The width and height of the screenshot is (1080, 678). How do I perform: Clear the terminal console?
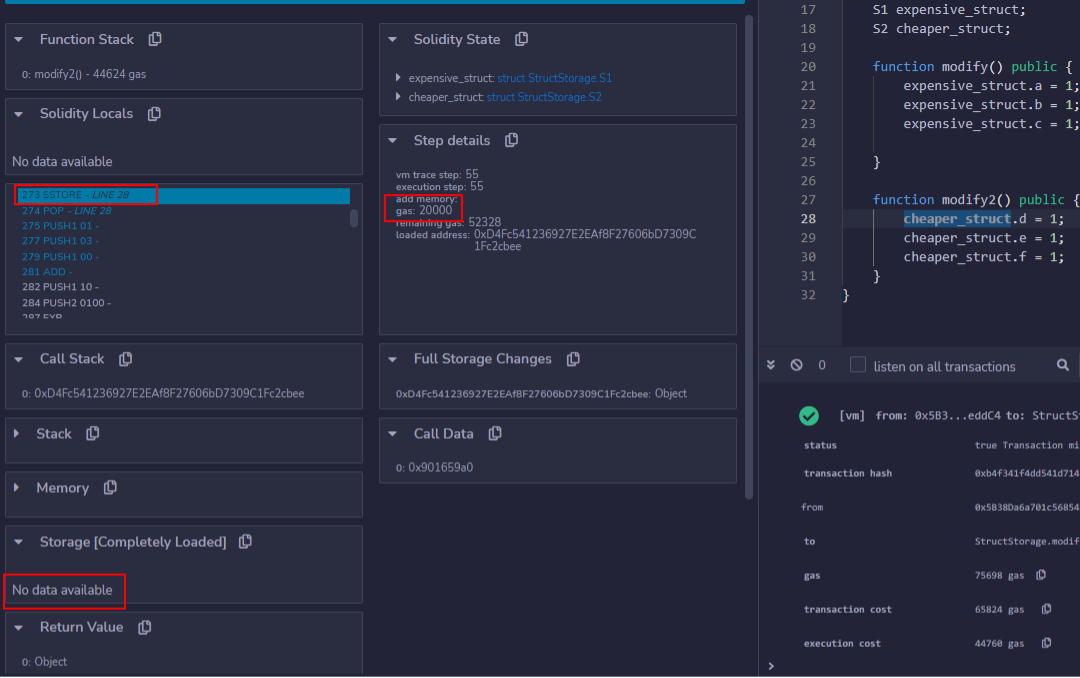(x=796, y=365)
